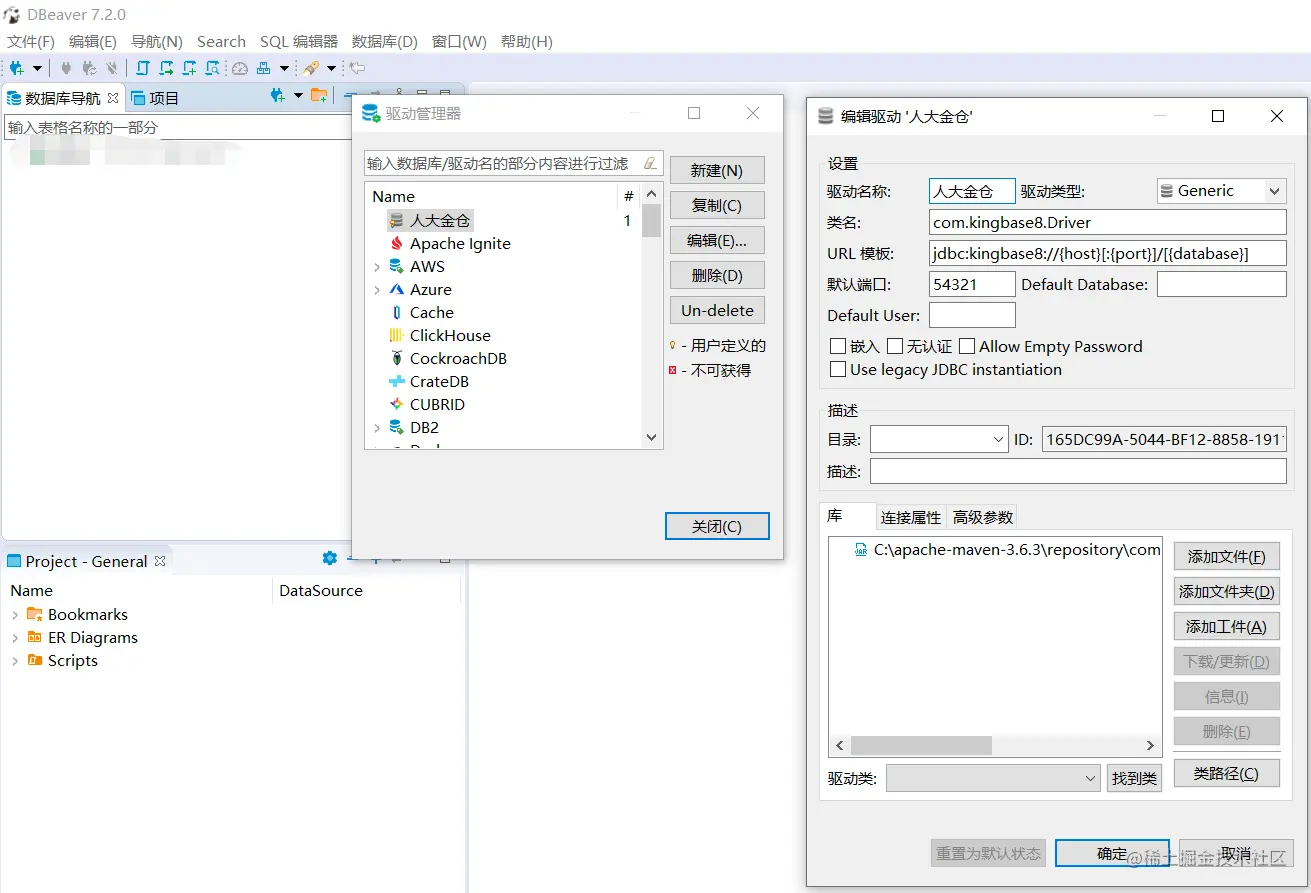Screen dimensions: 1311x893
Task: Open the dashboard gauge icon in toolbar
Action: [x=240, y=68]
